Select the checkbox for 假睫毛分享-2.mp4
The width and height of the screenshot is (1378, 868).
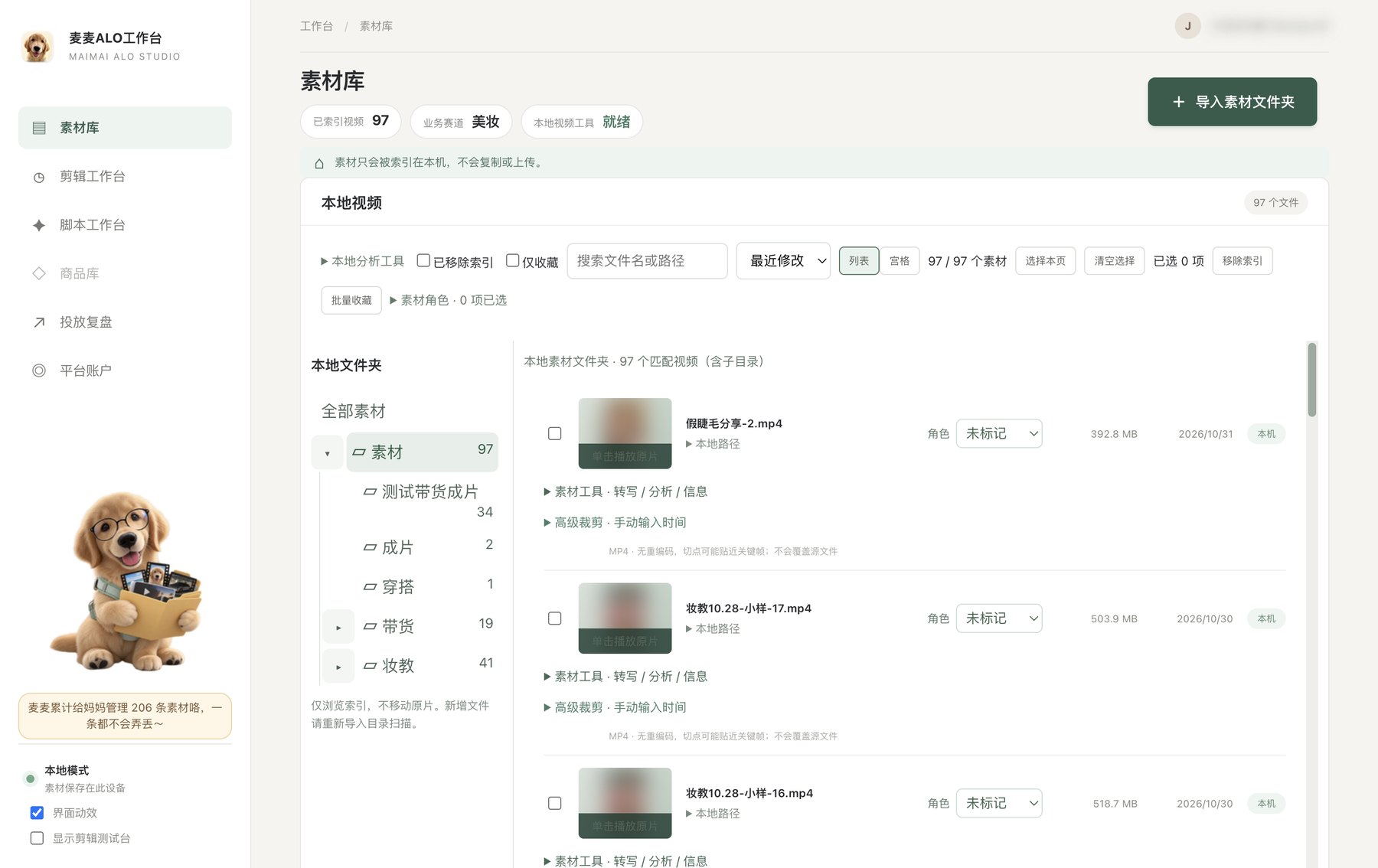[x=555, y=433]
